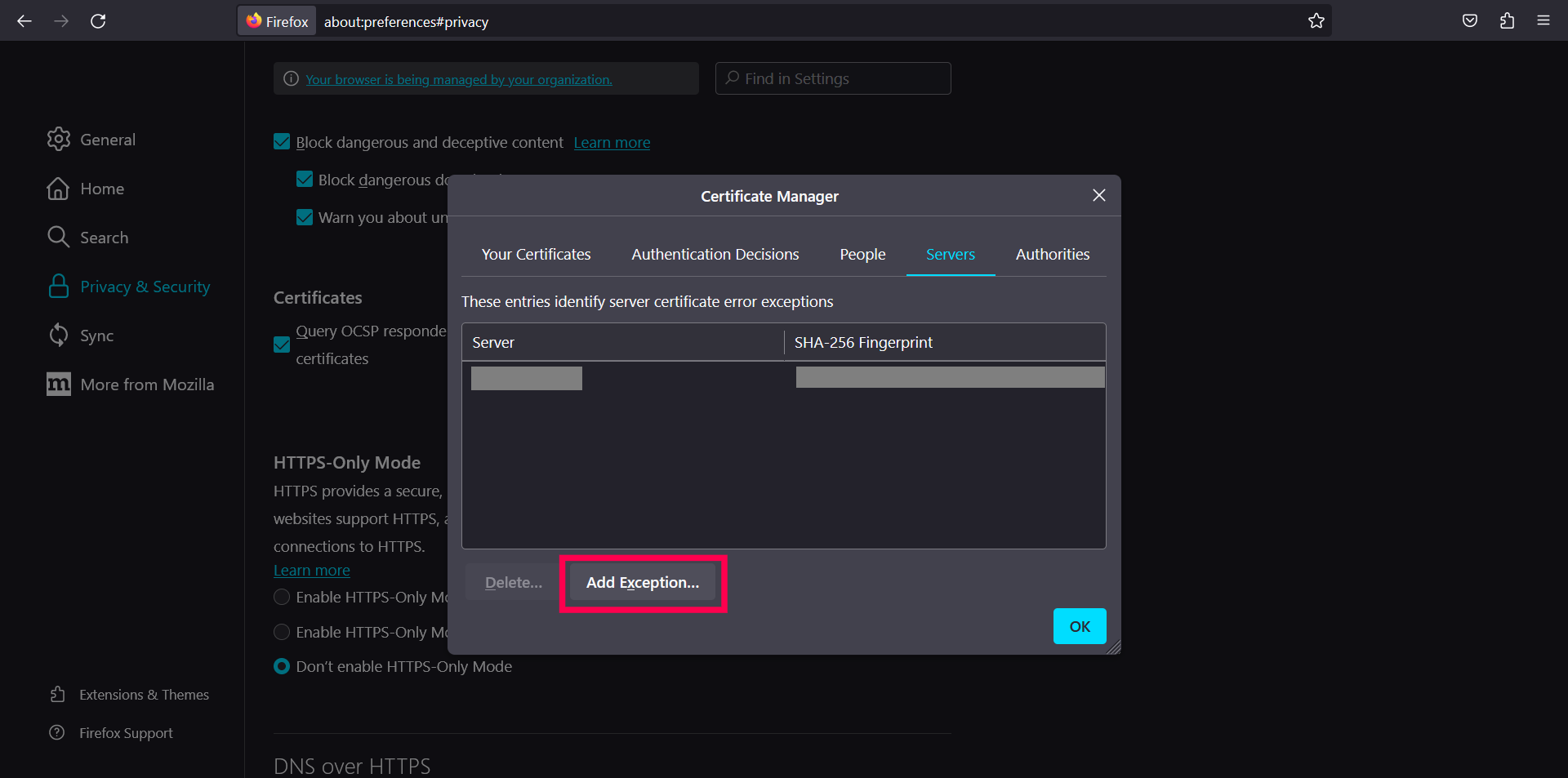Toggle Block dangerous and deceptive content checkbox
Image resolution: width=1568 pixels, height=778 pixels.
click(282, 142)
